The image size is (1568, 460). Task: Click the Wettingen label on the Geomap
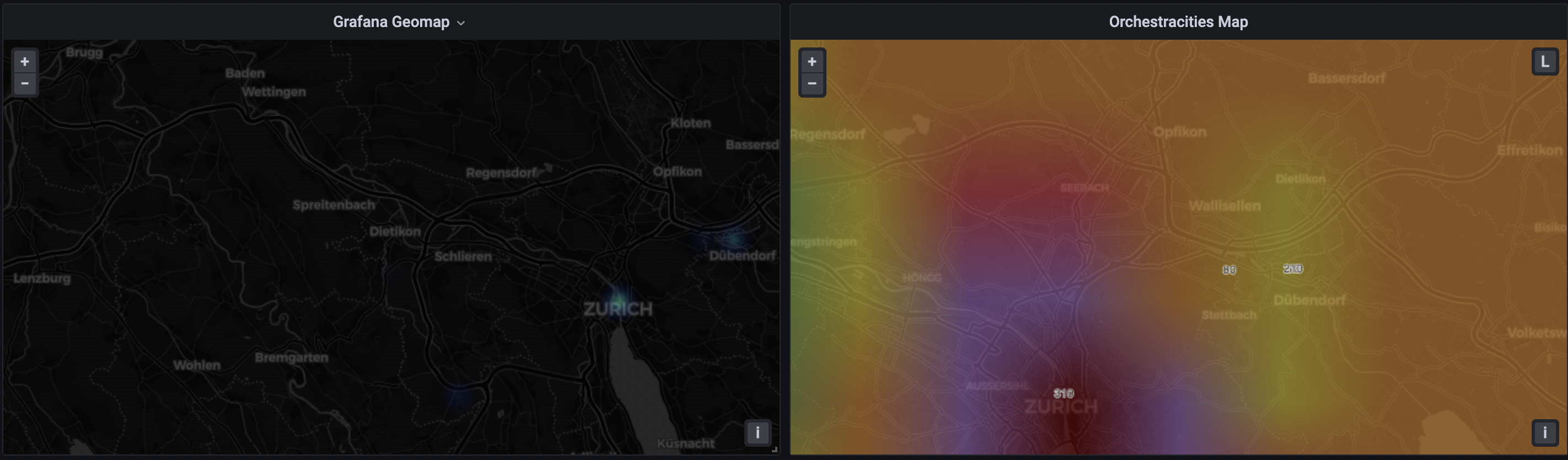274,92
